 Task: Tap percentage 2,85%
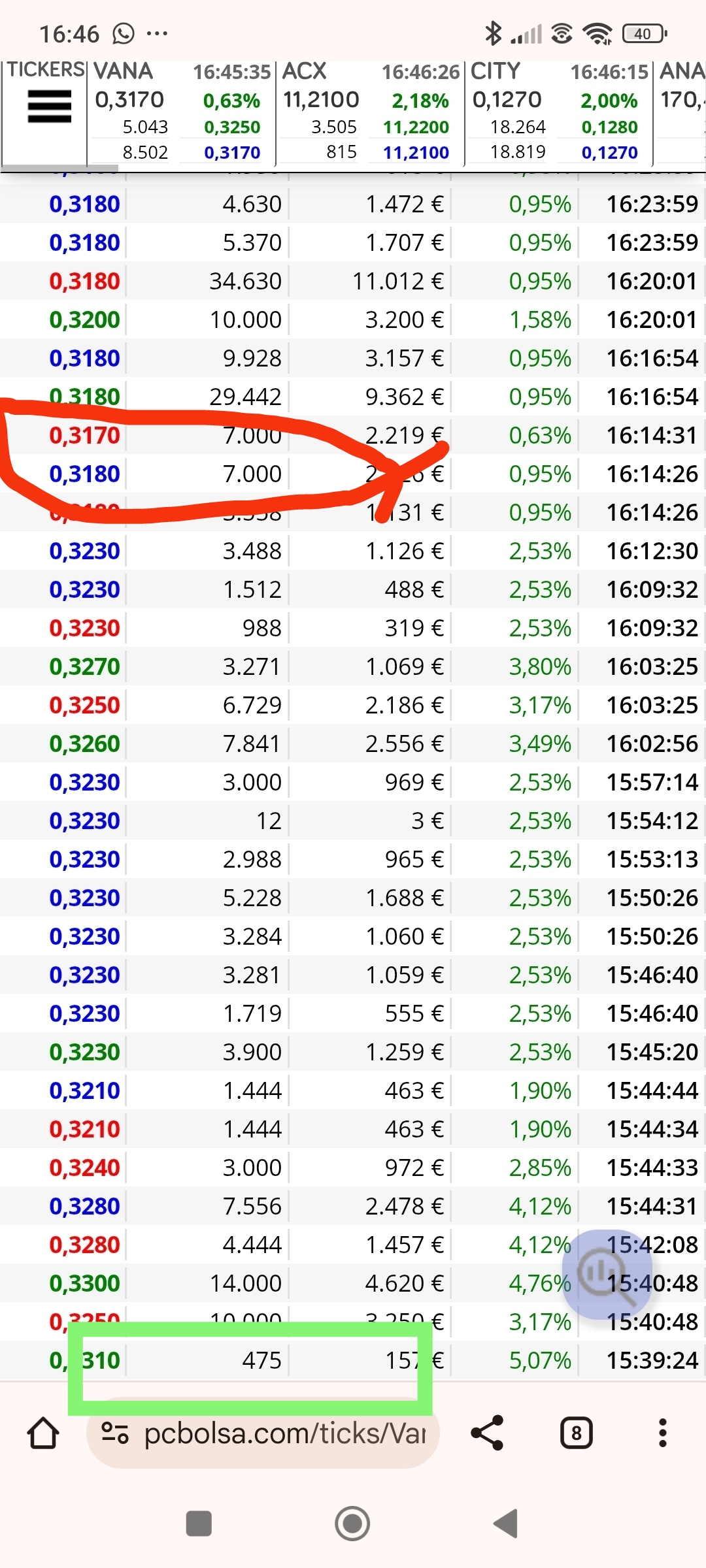click(540, 1168)
